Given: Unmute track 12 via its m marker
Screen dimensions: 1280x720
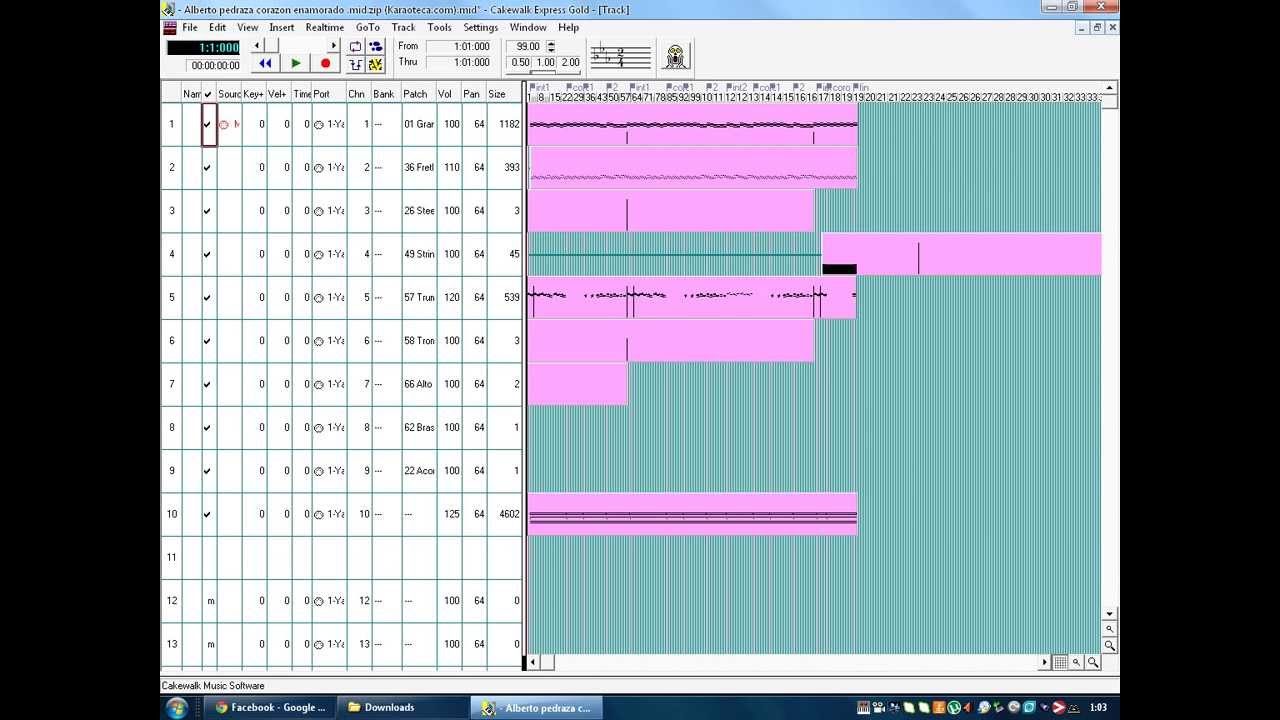Looking at the screenshot, I should [x=210, y=601].
